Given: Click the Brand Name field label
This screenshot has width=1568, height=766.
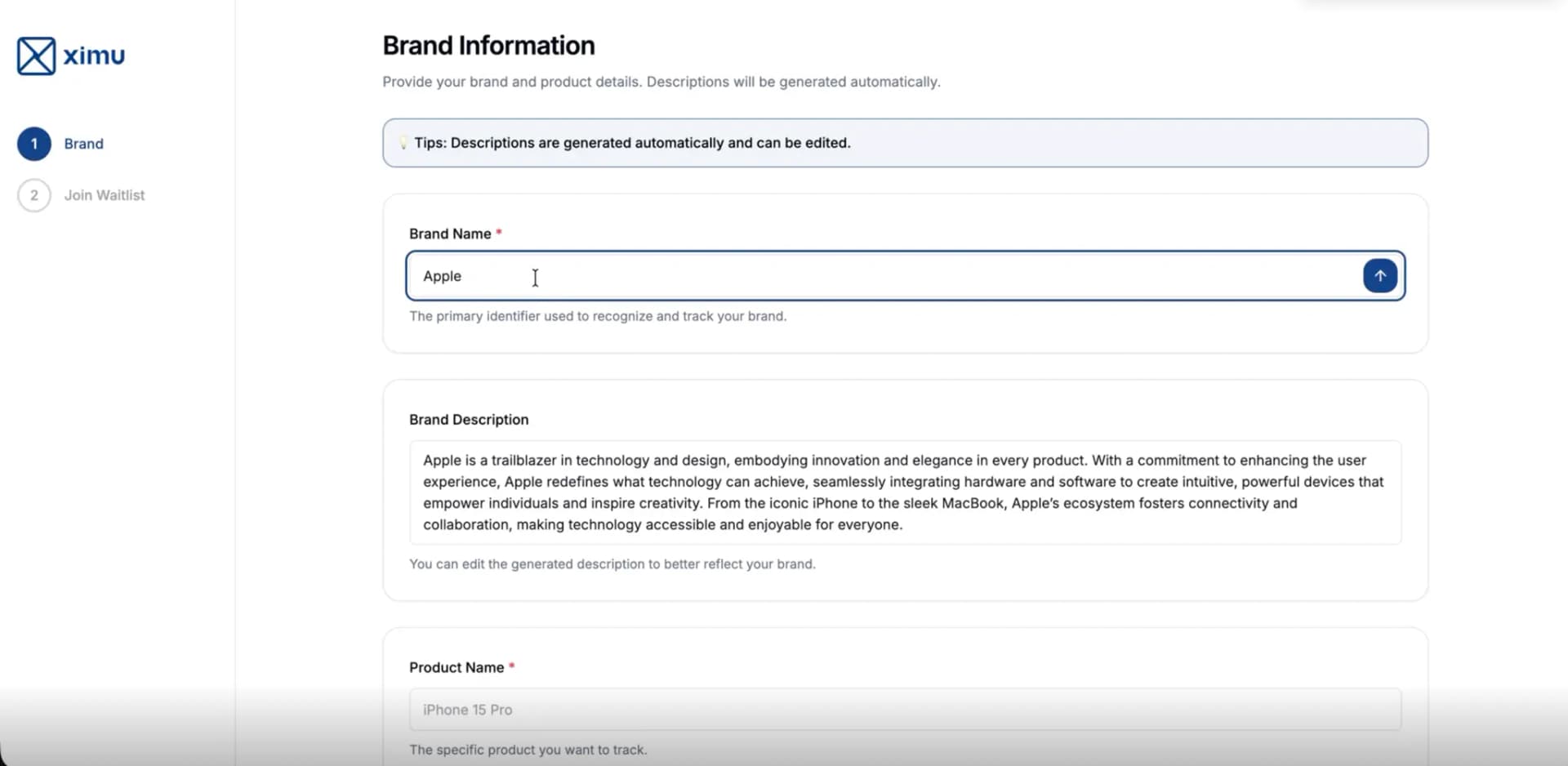Looking at the screenshot, I should point(450,234).
